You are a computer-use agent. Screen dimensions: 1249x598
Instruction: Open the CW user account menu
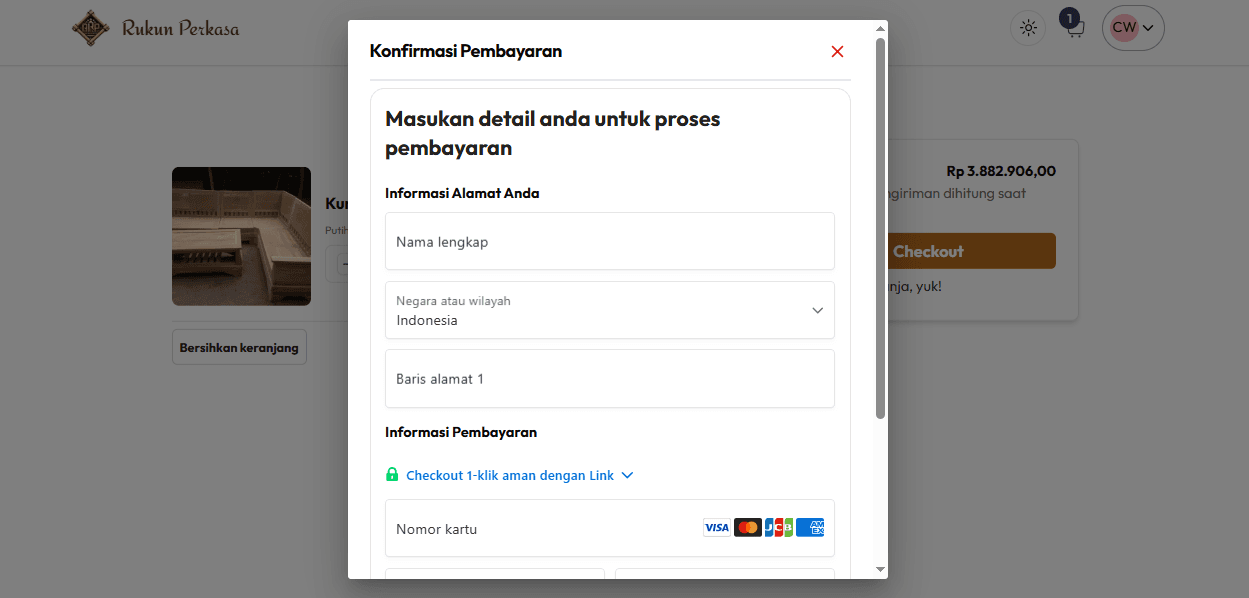(1133, 28)
